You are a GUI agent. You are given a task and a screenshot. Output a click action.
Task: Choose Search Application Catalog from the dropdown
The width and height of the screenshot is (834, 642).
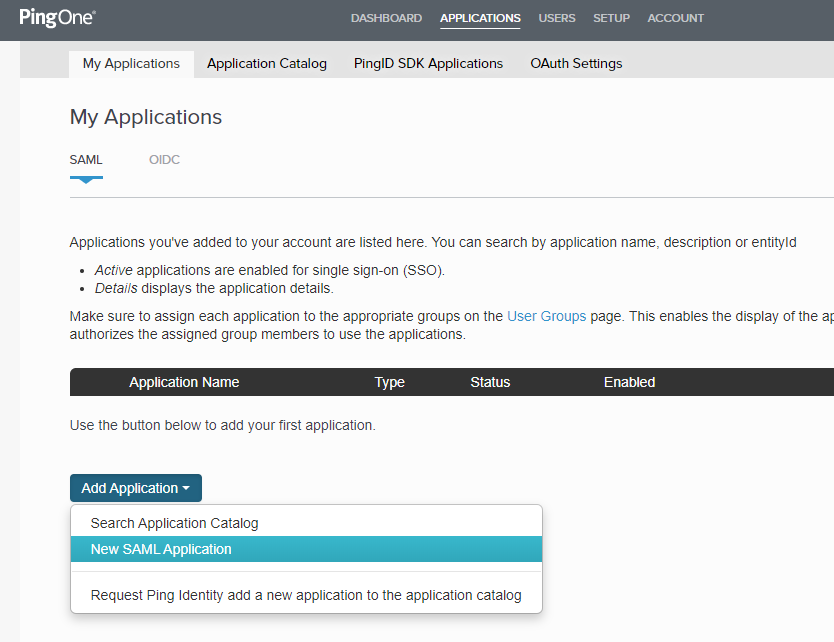pyautogui.click(x=174, y=523)
